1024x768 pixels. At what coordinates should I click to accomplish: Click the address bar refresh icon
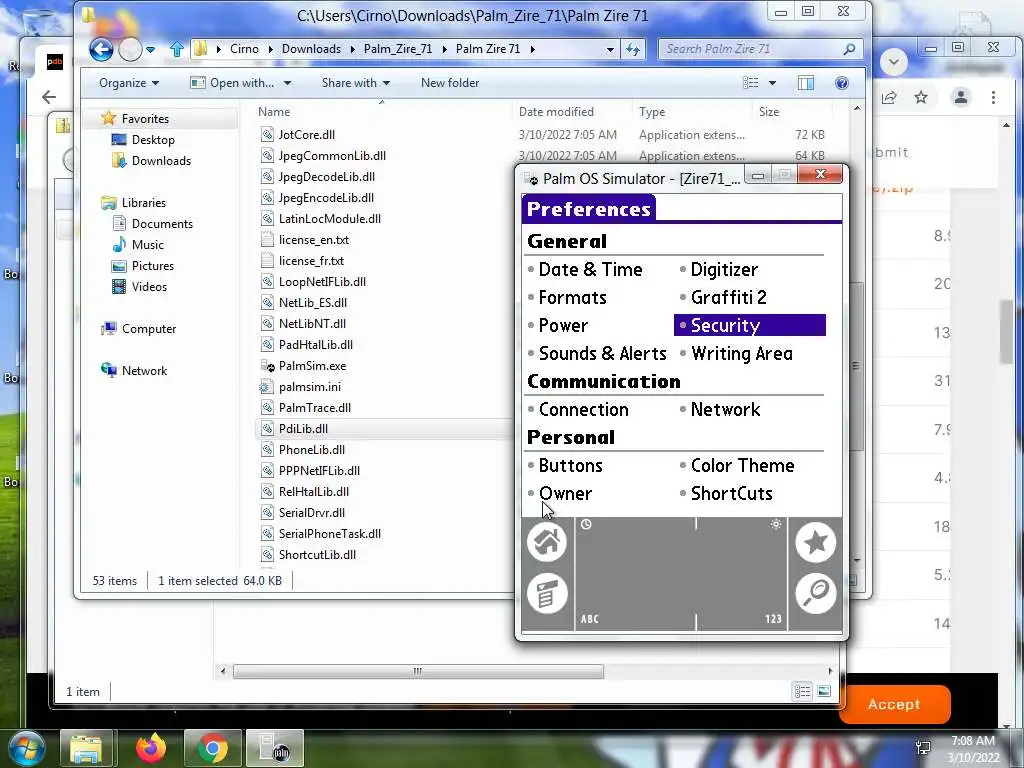(633, 49)
